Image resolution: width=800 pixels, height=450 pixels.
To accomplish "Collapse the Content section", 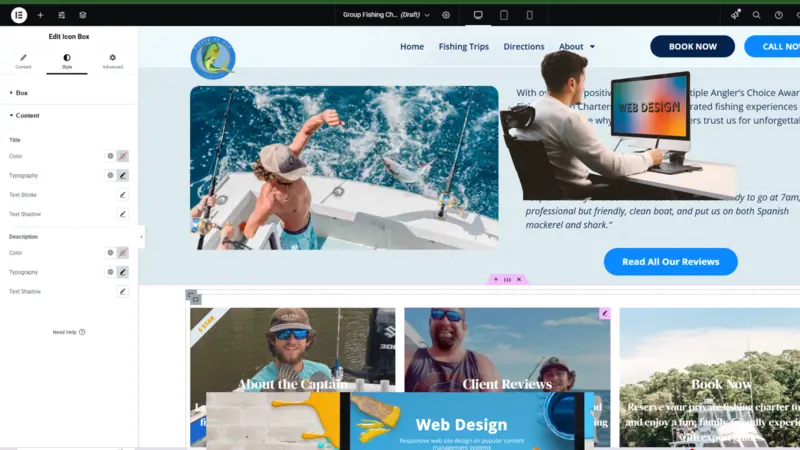I will (x=69, y=115).
